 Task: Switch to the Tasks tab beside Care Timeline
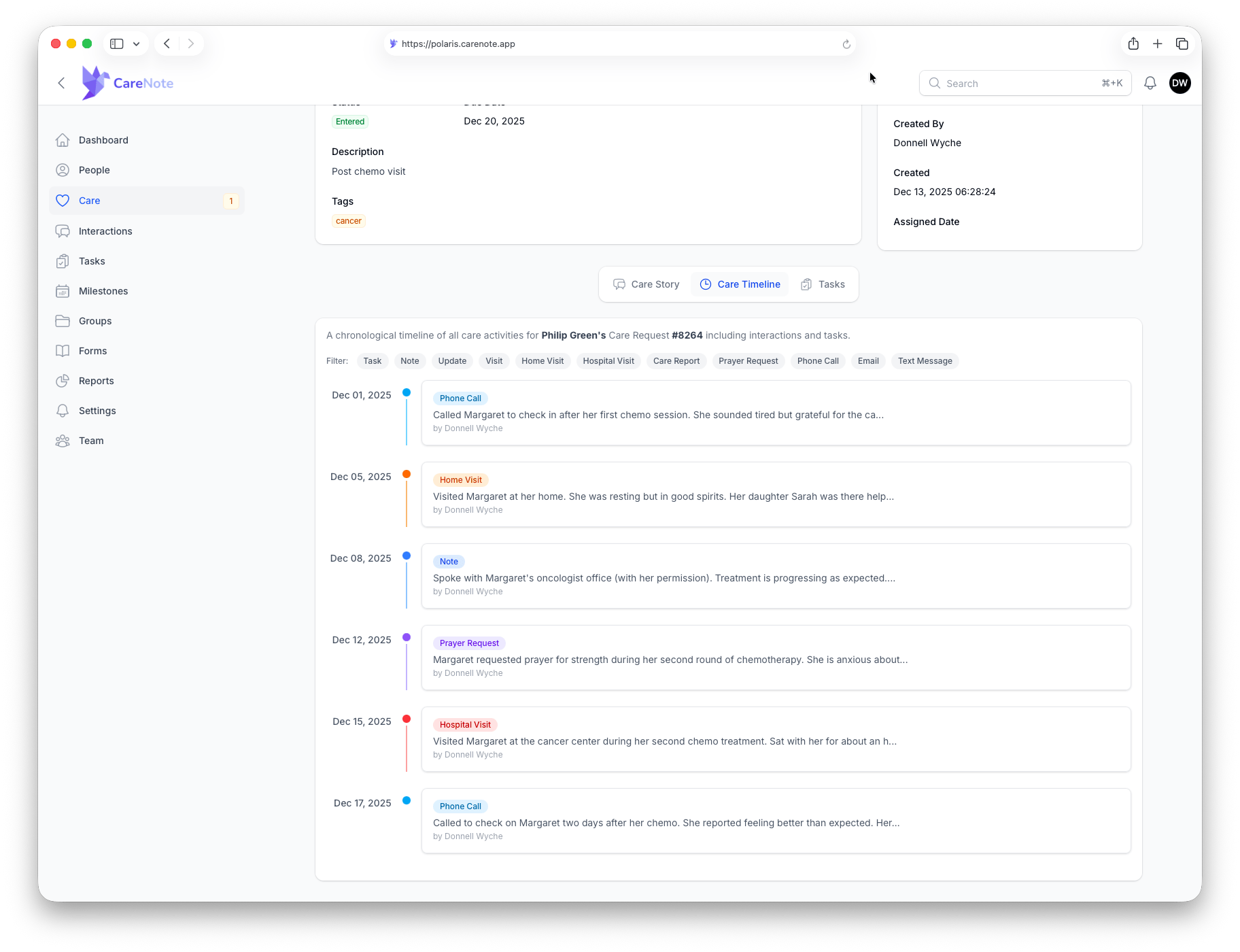pyautogui.click(x=823, y=284)
